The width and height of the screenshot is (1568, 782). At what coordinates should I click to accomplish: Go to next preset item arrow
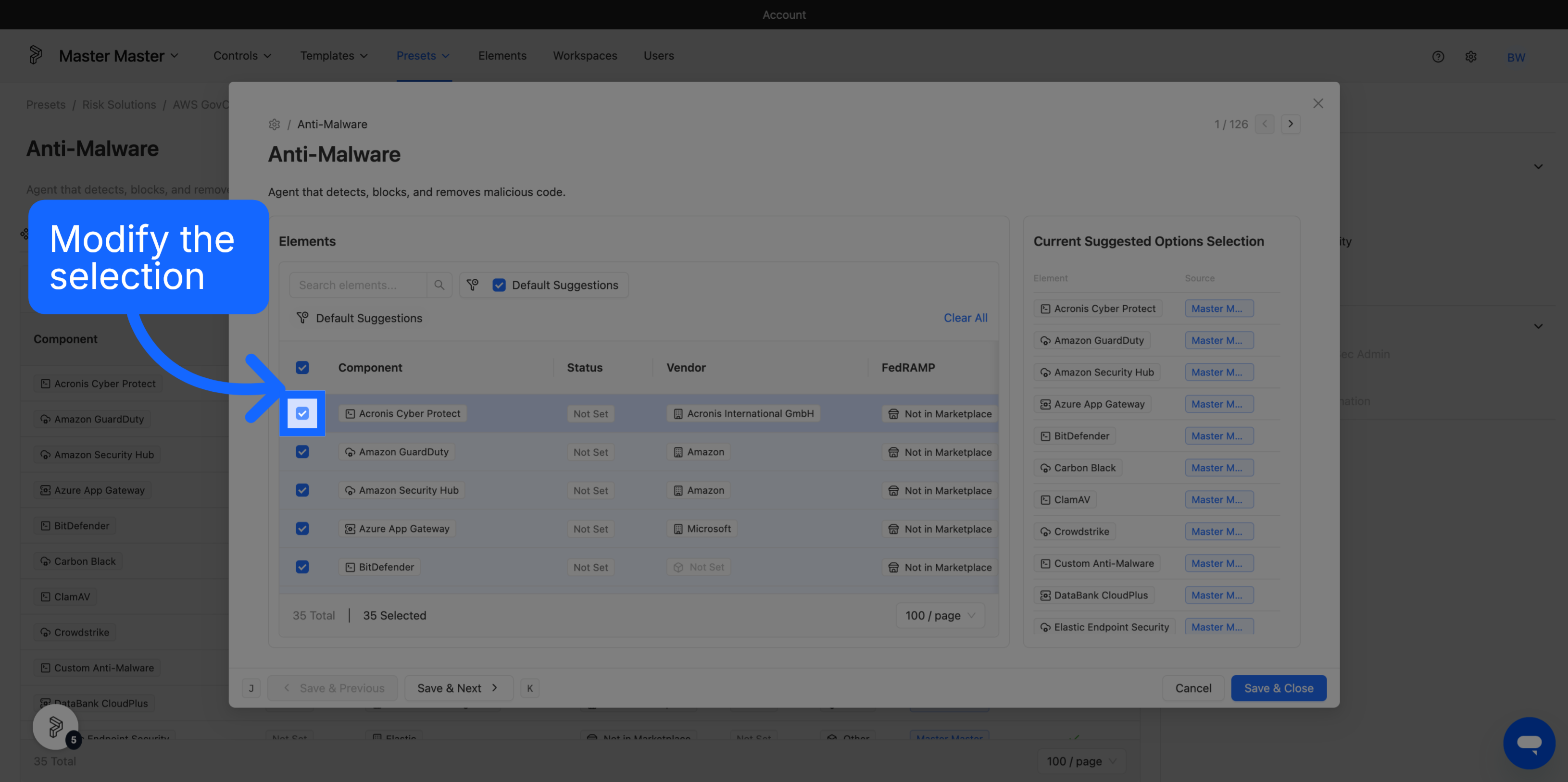(x=1291, y=124)
